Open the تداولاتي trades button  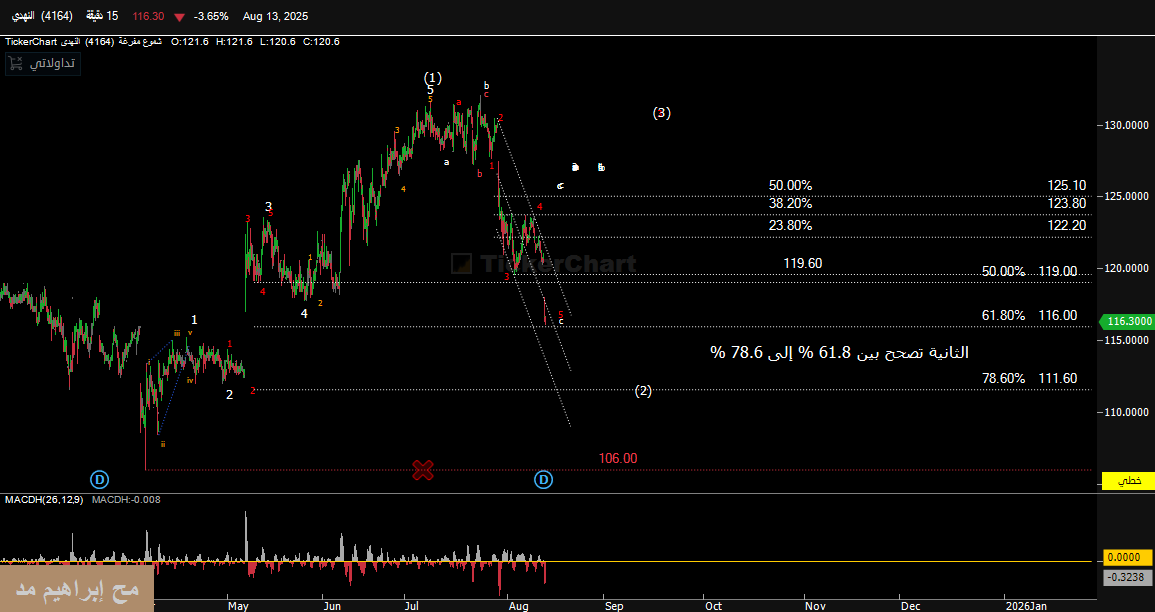pyautogui.click(x=42, y=63)
